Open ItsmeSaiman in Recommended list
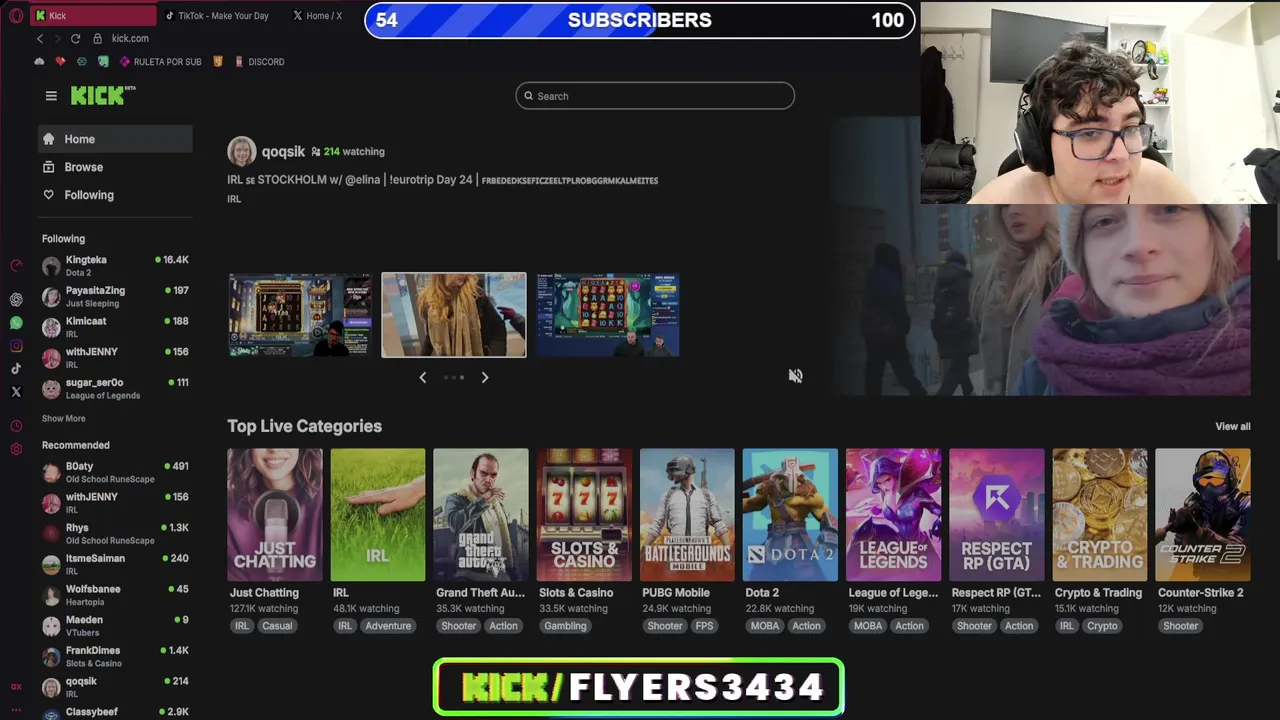The height and width of the screenshot is (720, 1280). point(115,564)
